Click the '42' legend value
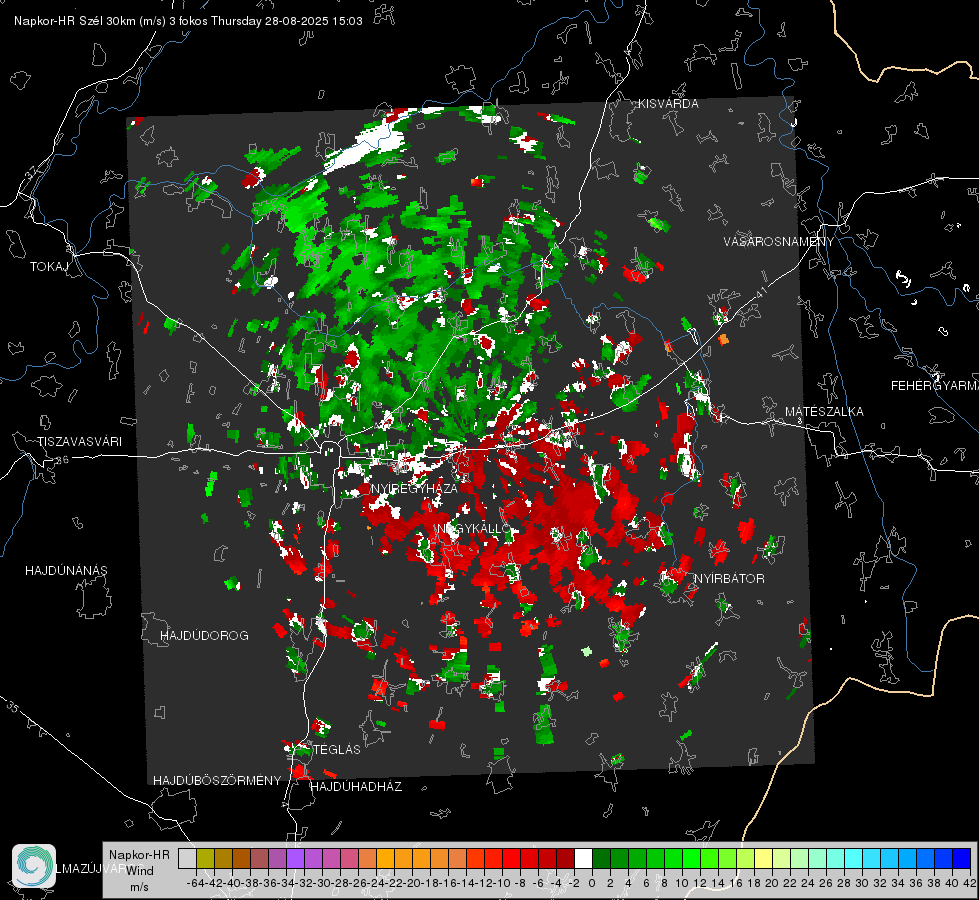Screen dimensions: 979x900 tap(970, 883)
